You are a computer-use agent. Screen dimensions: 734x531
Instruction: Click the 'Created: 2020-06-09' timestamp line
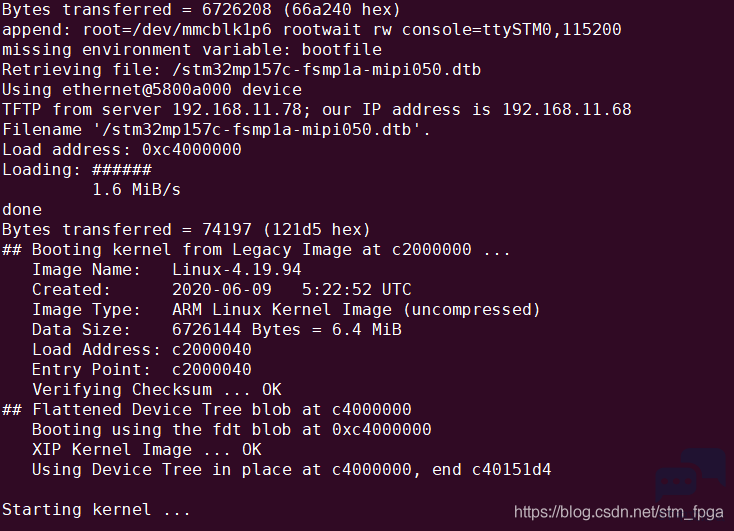[x=221, y=289]
